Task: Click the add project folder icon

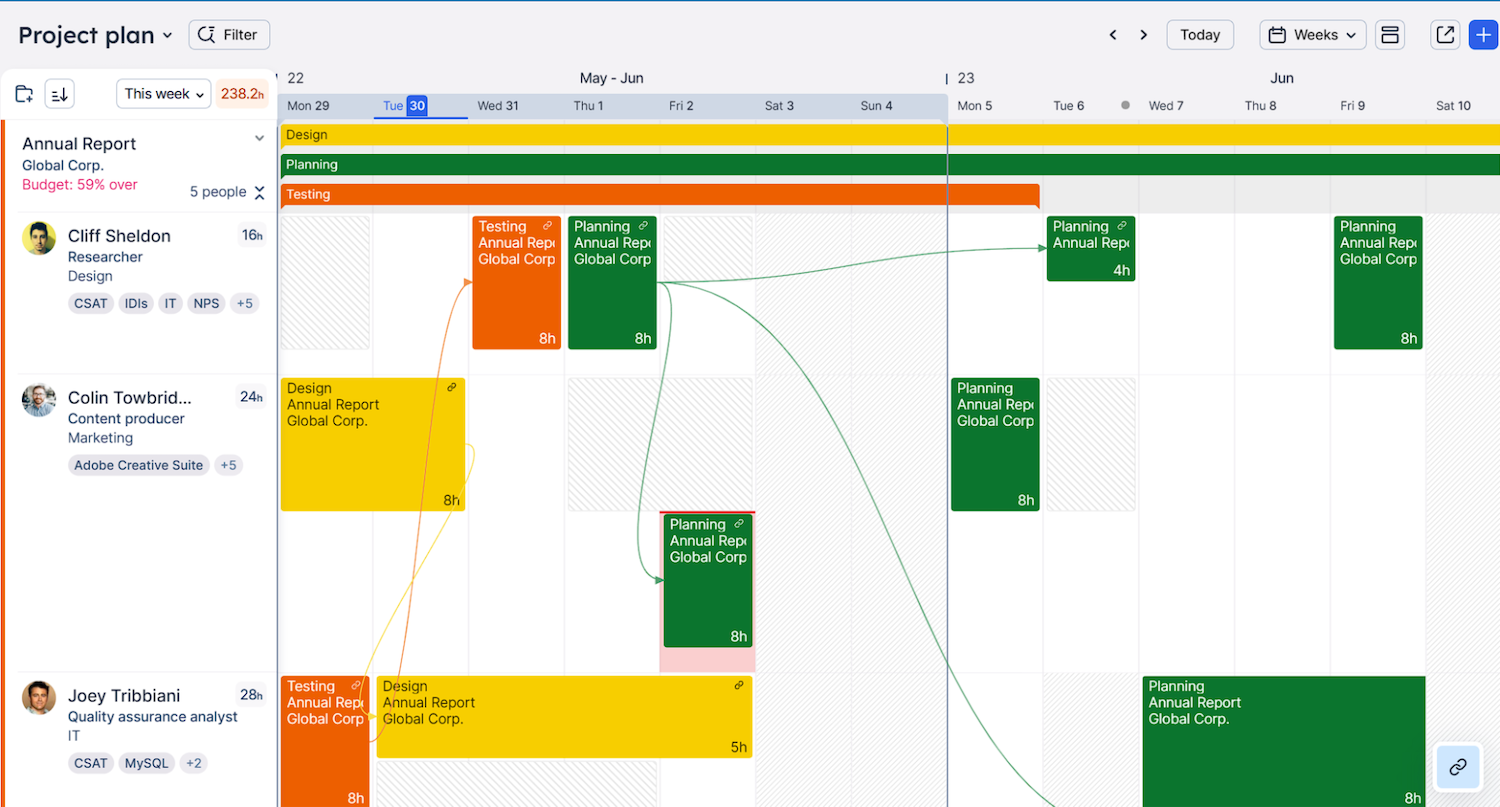Action: point(25,94)
